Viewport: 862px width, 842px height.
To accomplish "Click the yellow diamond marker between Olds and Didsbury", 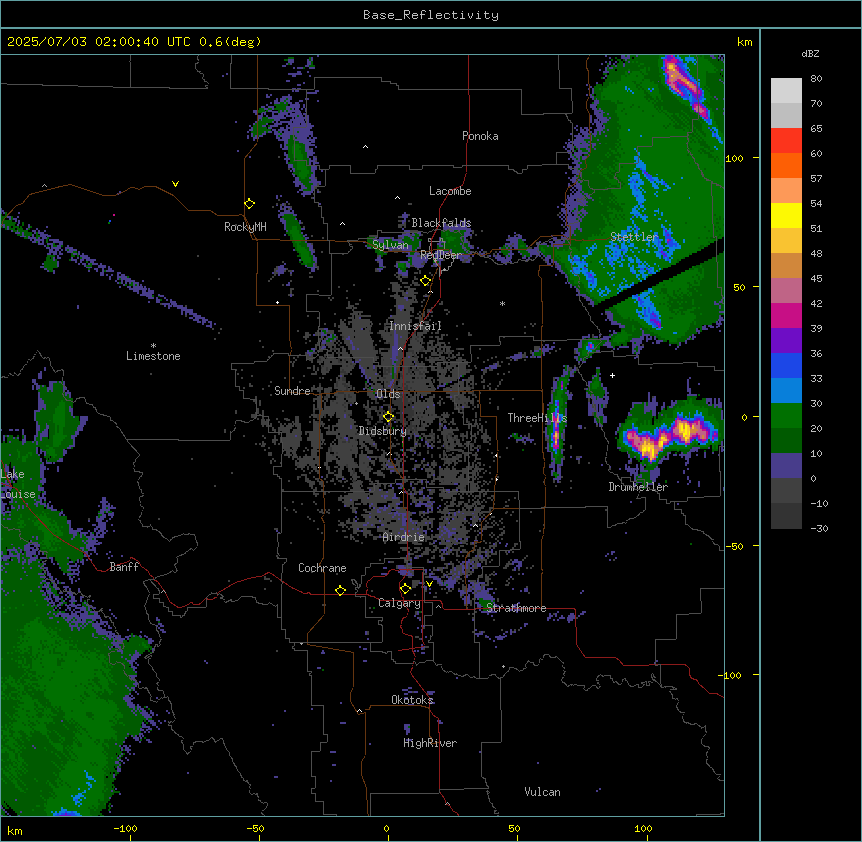I will [388, 417].
